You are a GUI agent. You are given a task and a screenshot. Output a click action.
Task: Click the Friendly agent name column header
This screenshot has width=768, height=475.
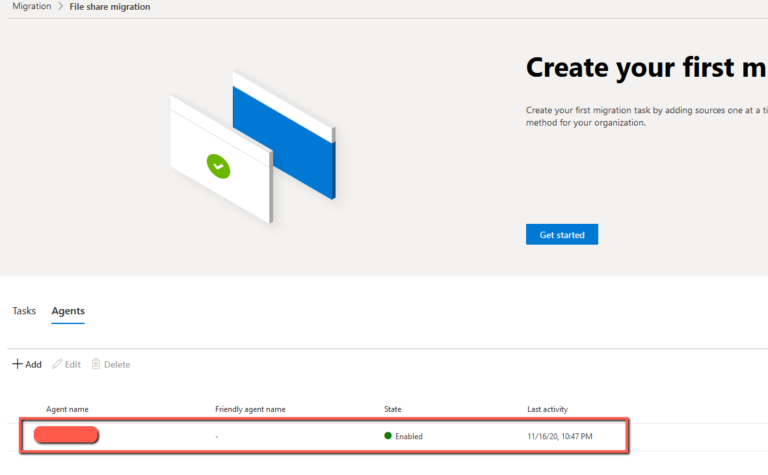pos(250,409)
